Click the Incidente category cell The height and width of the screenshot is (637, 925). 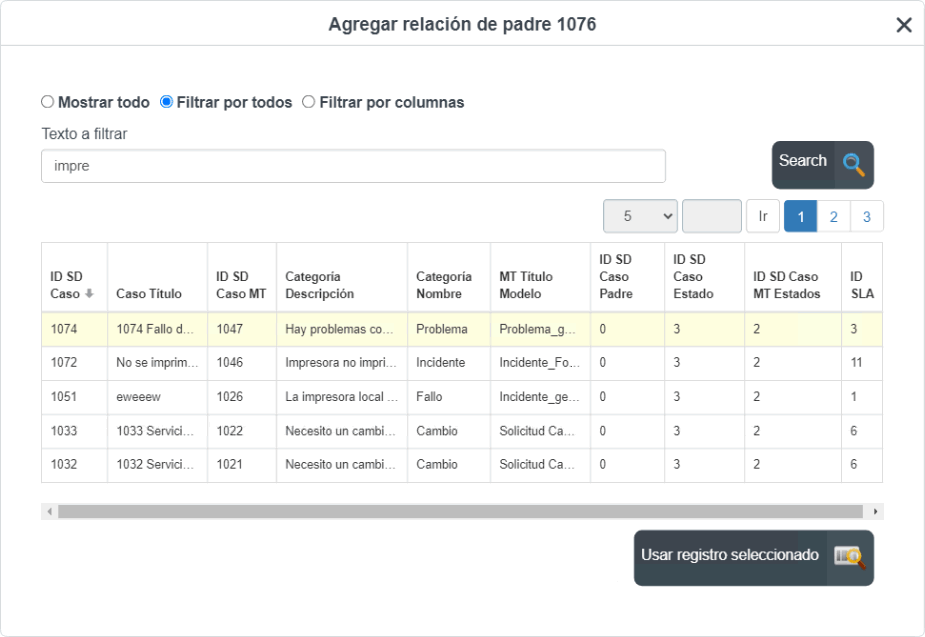[x=449, y=363]
